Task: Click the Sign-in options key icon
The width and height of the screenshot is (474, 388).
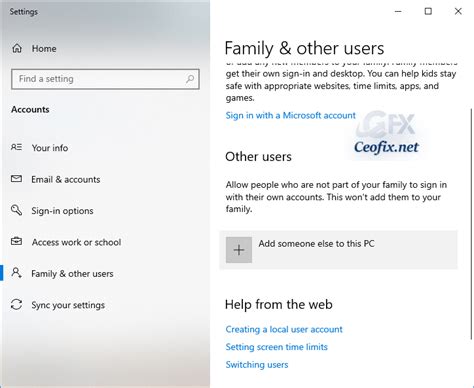Action: point(16,210)
